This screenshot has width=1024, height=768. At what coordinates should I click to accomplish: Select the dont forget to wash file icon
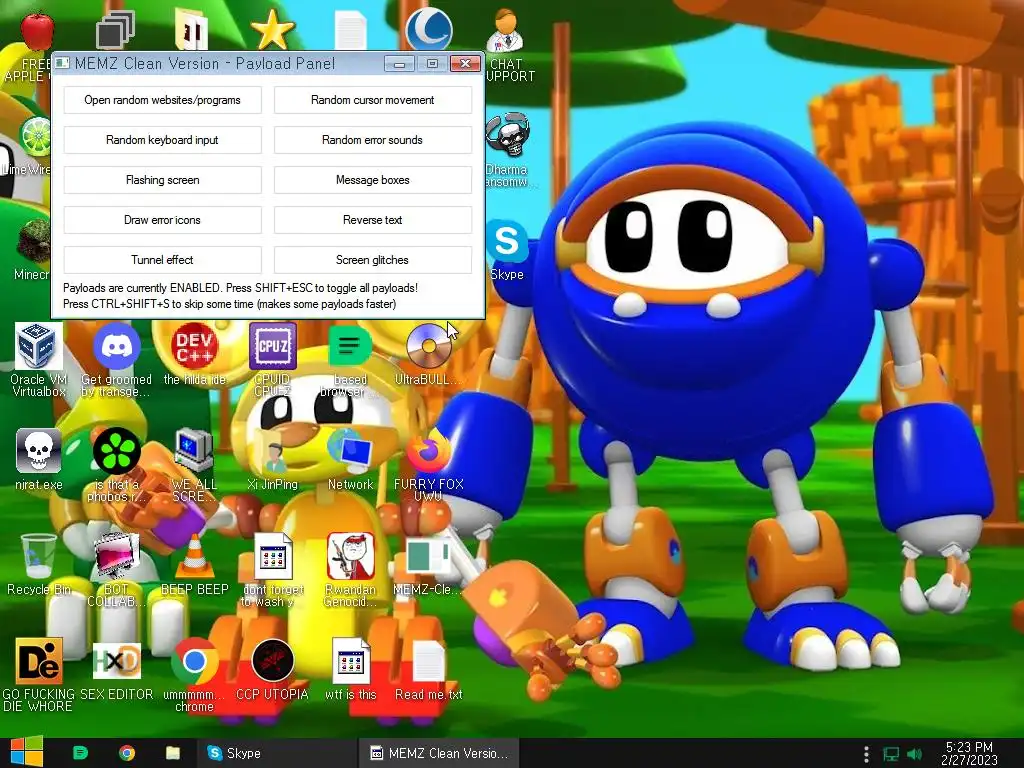[x=273, y=556]
